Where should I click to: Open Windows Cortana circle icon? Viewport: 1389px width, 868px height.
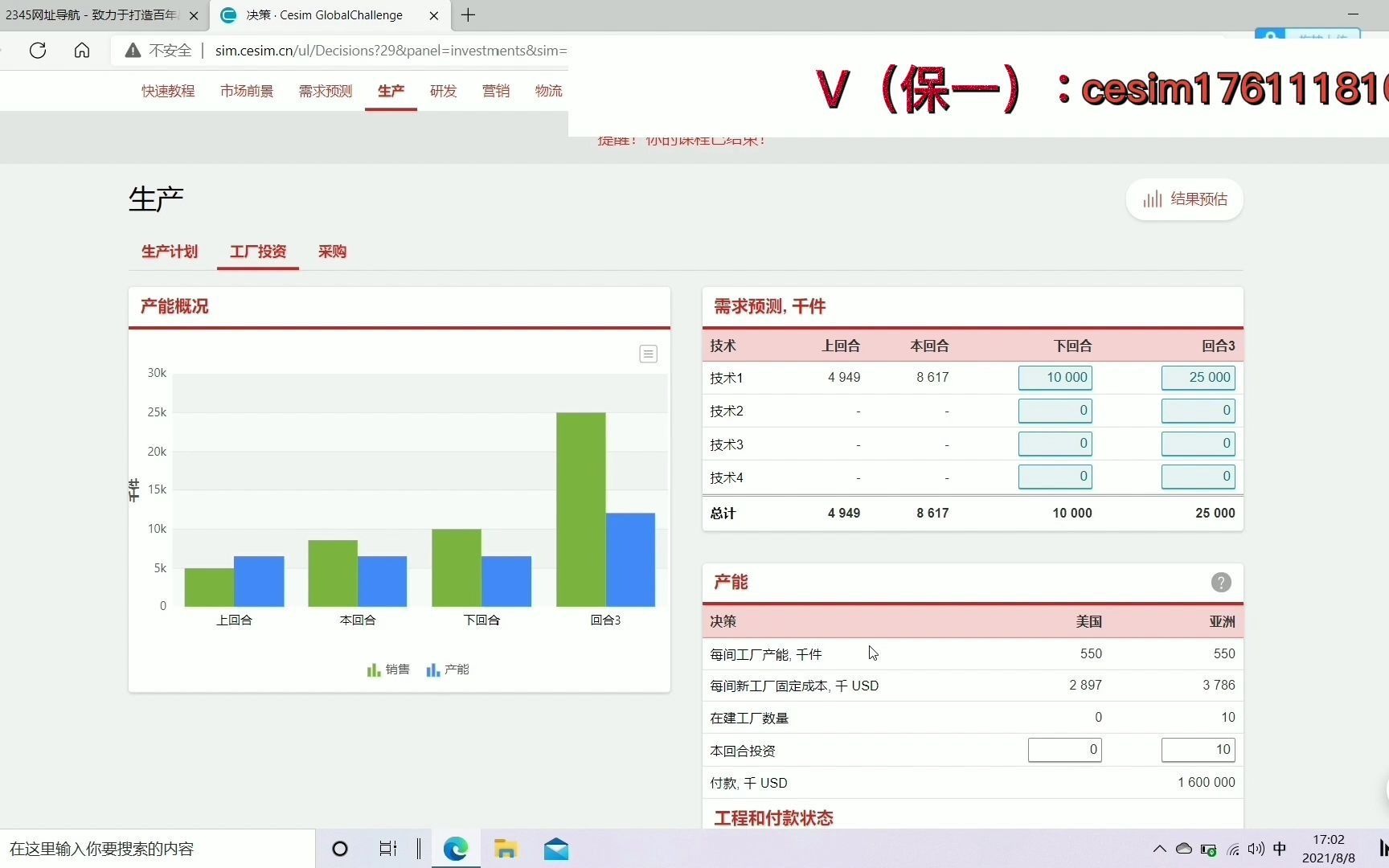click(x=340, y=849)
